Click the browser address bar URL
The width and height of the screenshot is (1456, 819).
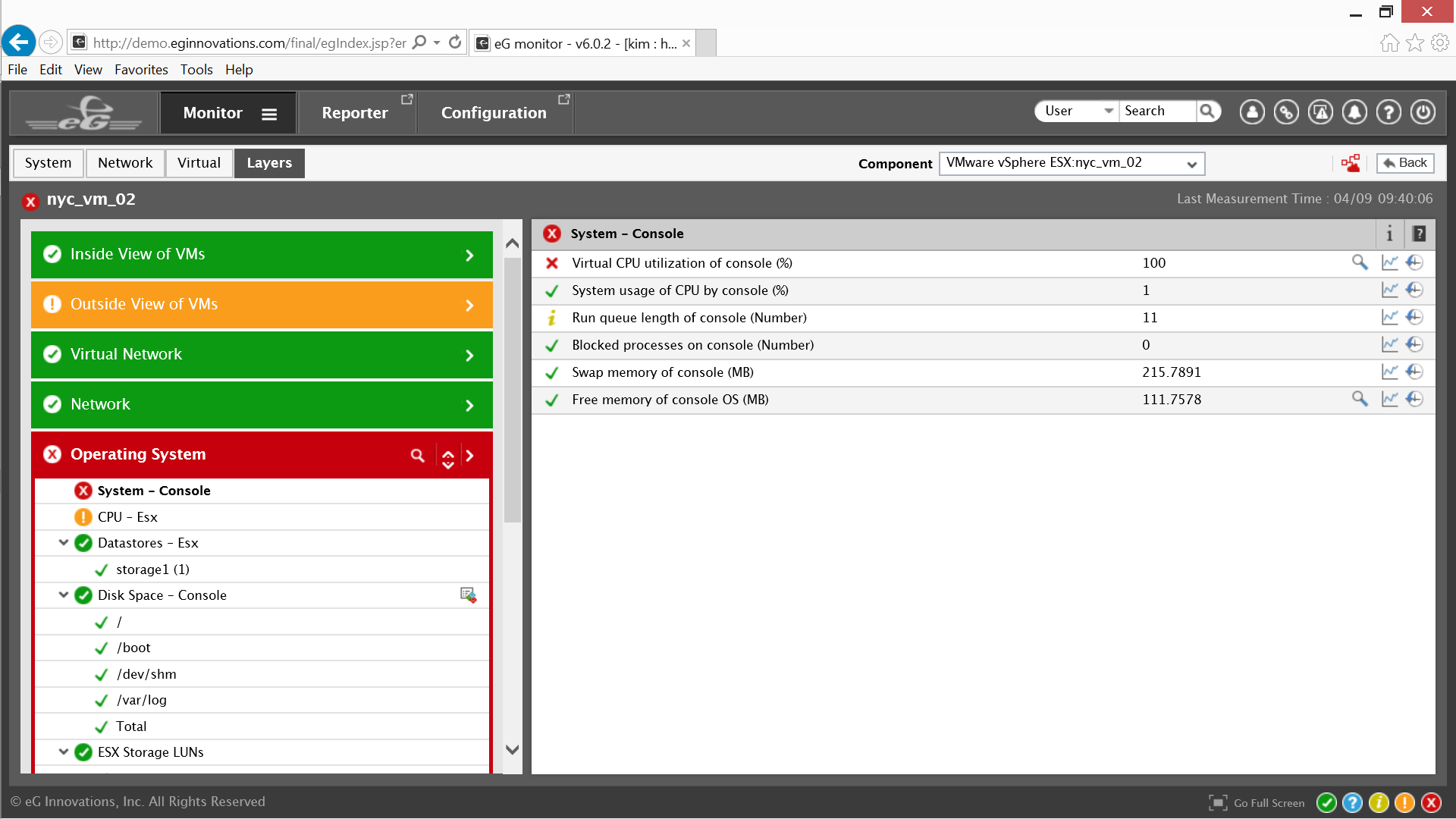[249, 43]
